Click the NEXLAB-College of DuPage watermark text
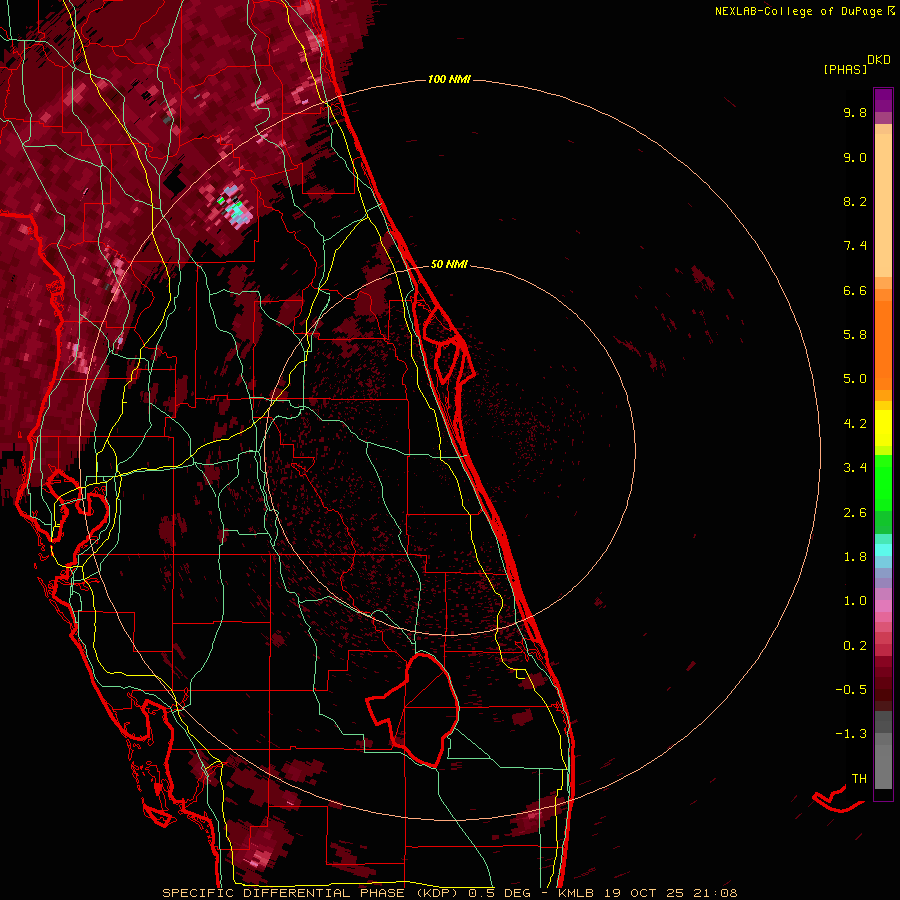 [x=799, y=11]
